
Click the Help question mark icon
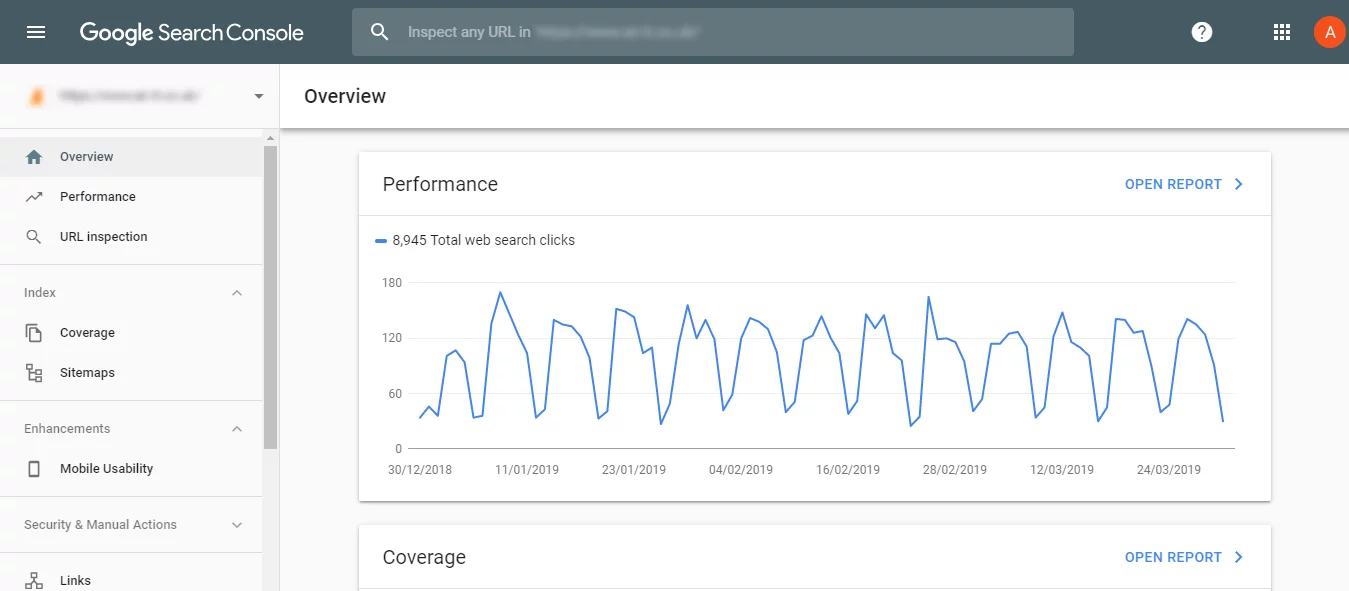point(1201,31)
